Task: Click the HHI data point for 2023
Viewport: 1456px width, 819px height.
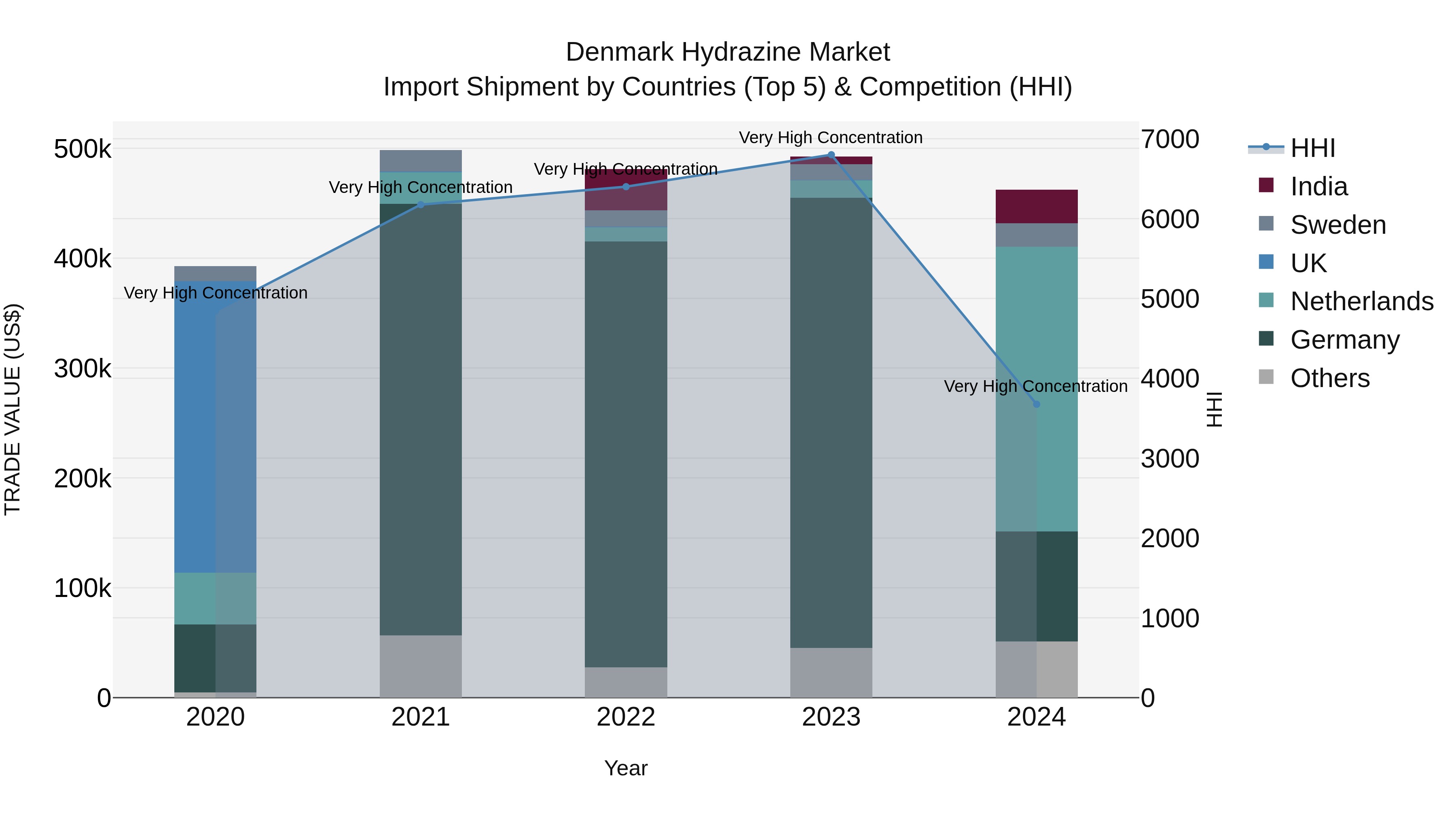Action: 831,155
